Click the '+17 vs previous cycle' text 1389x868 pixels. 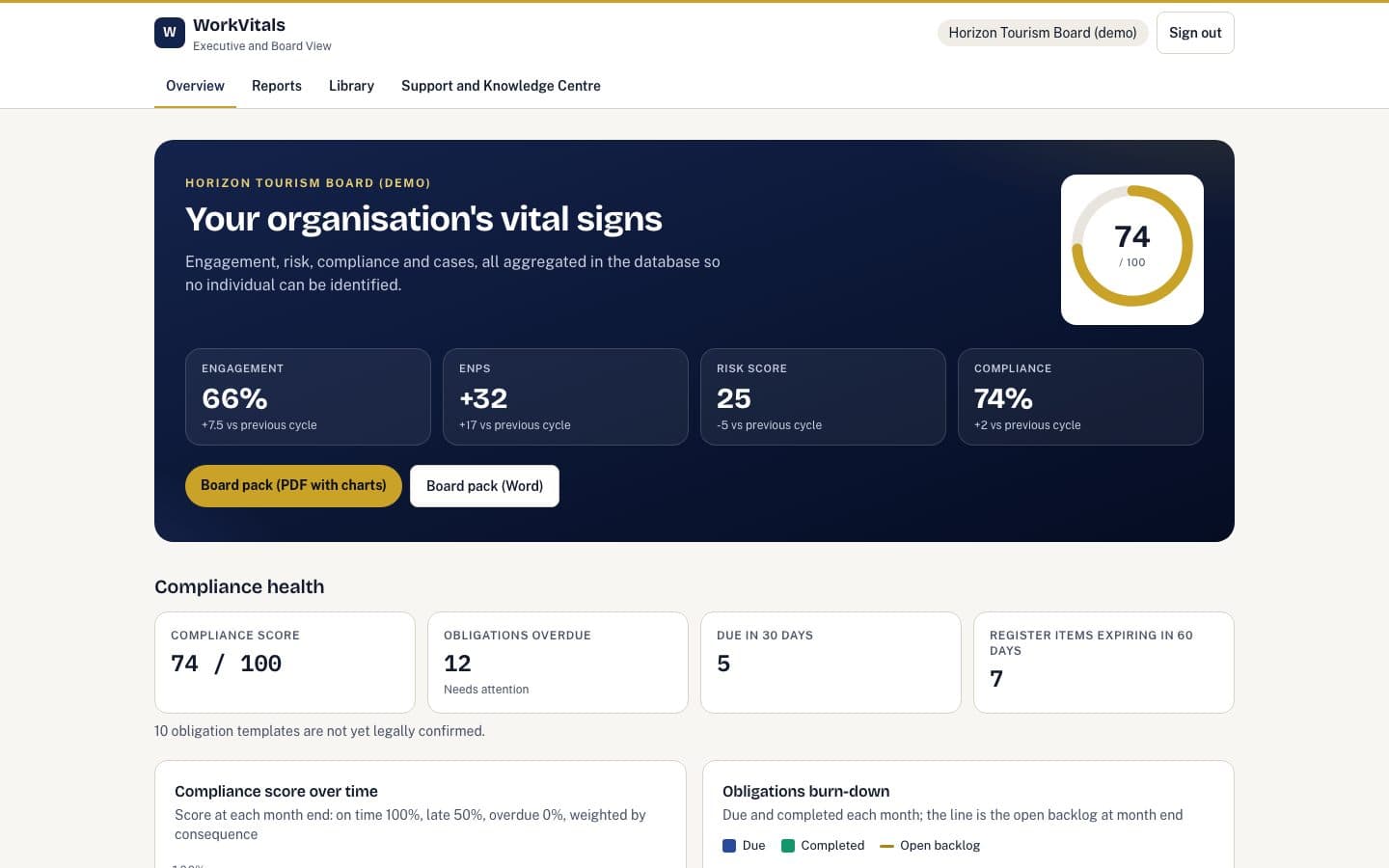[x=515, y=425]
